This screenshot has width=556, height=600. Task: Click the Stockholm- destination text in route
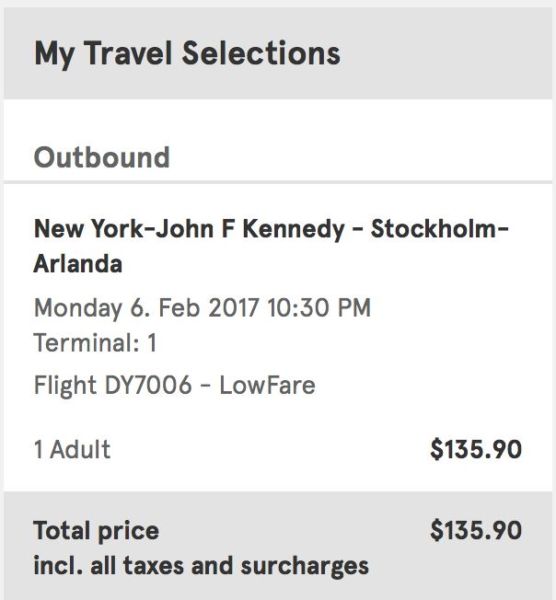[x=440, y=229]
